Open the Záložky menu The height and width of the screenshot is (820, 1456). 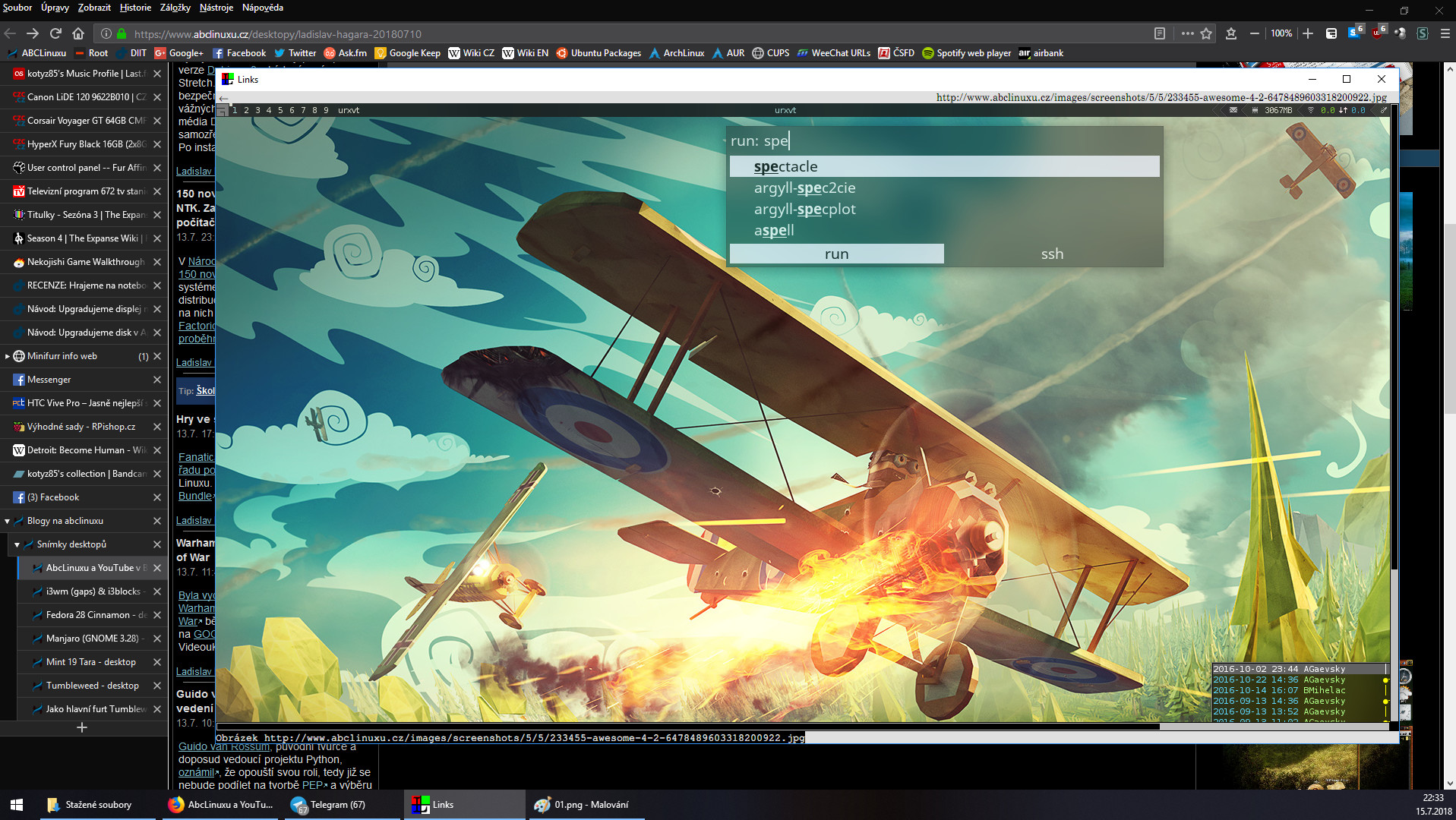[175, 8]
